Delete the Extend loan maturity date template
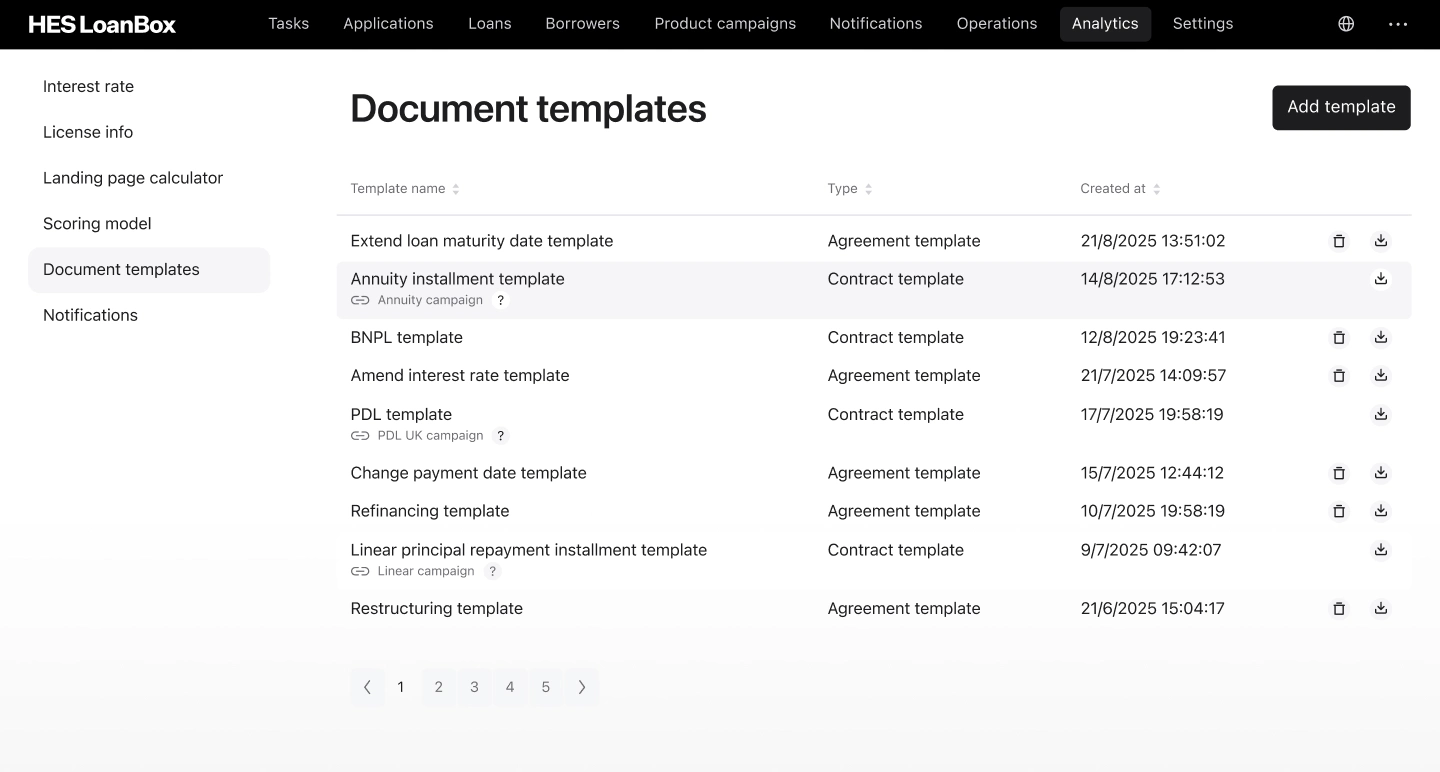This screenshot has width=1440, height=772. [x=1339, y=241]
